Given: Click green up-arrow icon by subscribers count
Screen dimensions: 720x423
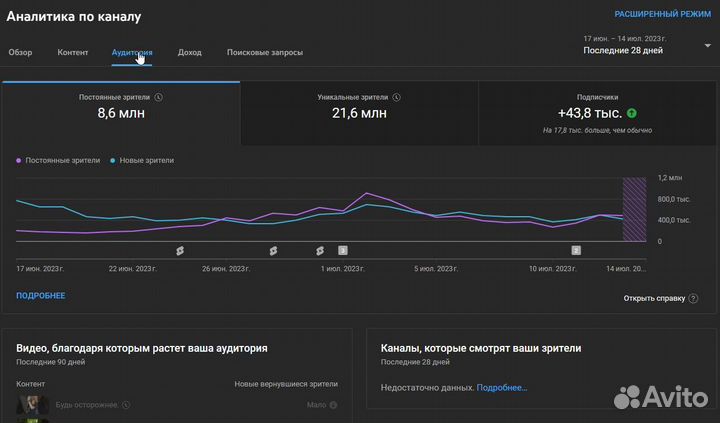Looking at the screenshot, I should [632, 114].
